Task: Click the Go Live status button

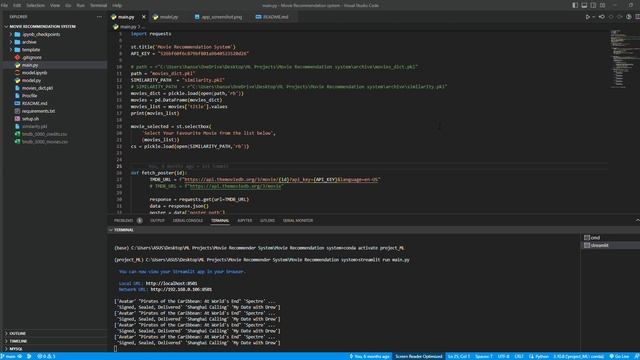Action: (619, 356)
